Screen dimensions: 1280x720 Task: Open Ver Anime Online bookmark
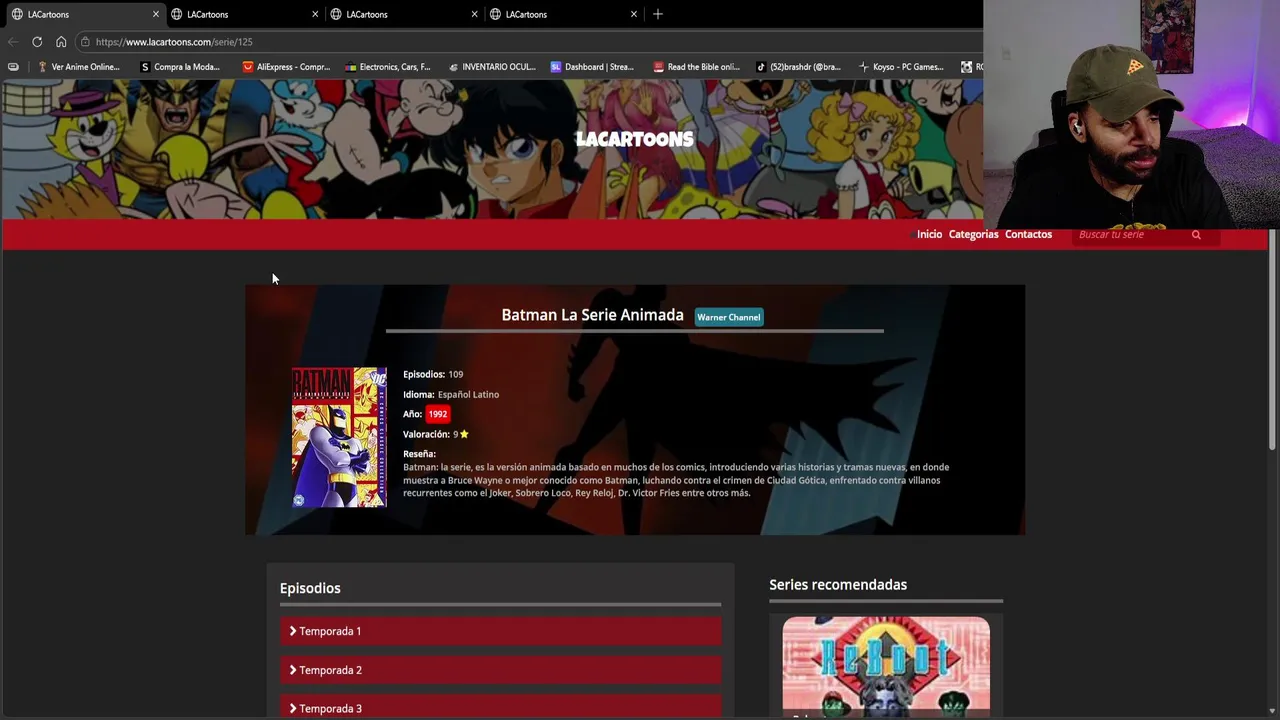pos(78,67)
